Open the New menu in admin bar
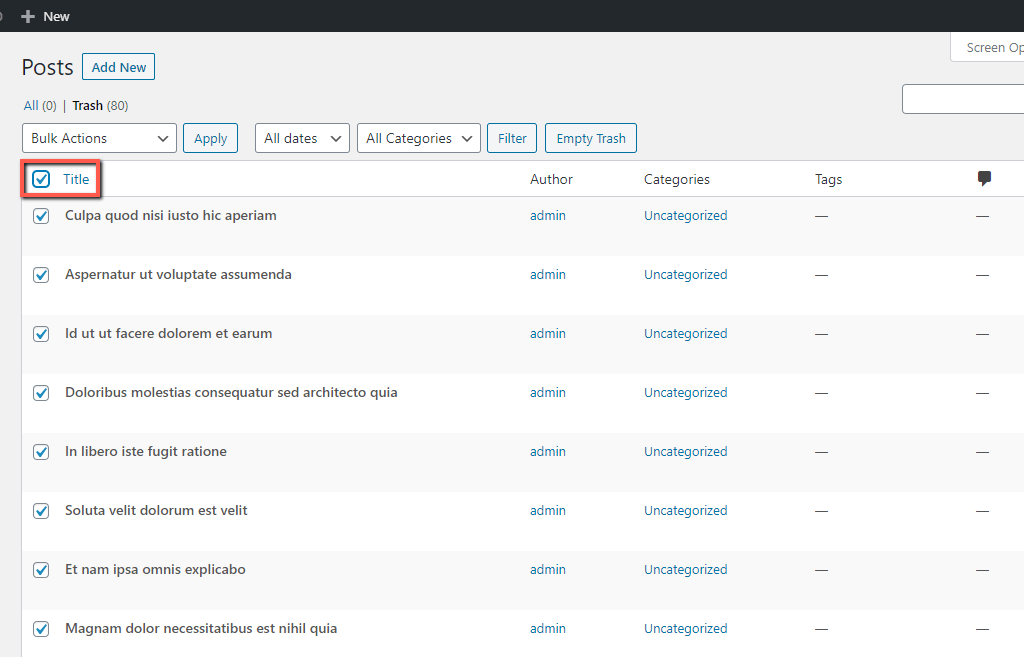The image size is (1024, 657). 46,16
